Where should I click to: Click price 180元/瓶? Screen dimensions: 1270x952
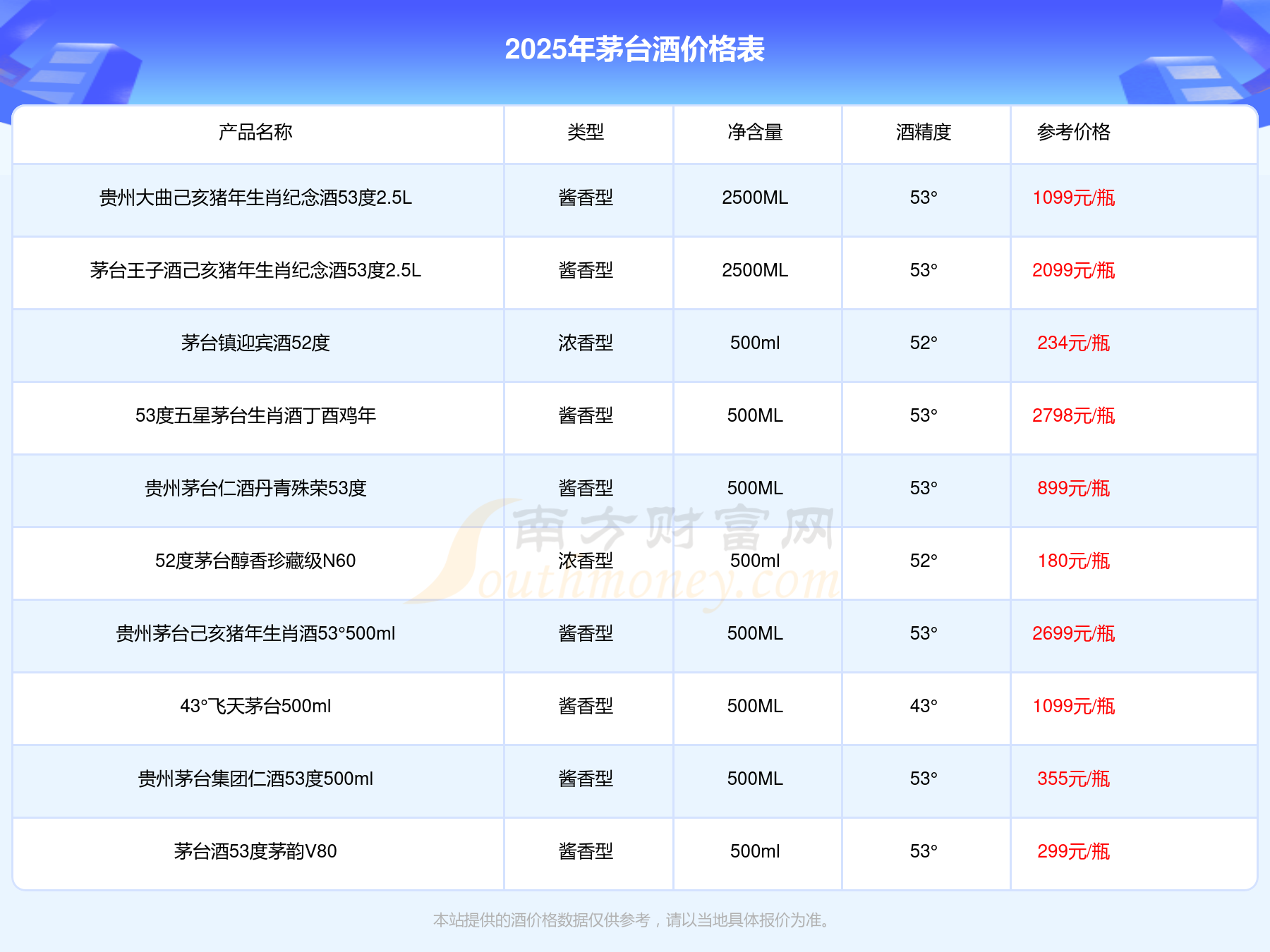pos(1074,561)
